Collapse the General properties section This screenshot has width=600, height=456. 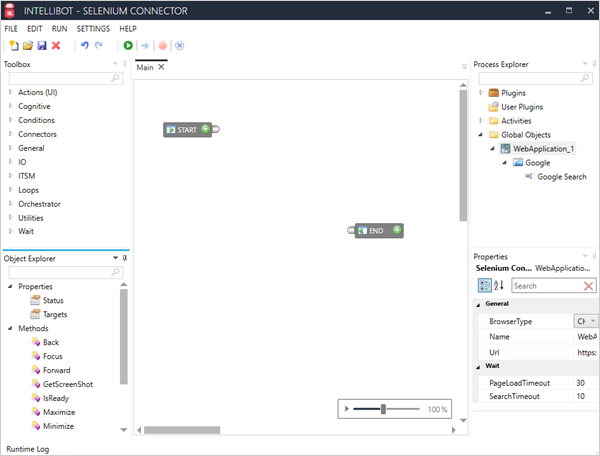[478, 305]
